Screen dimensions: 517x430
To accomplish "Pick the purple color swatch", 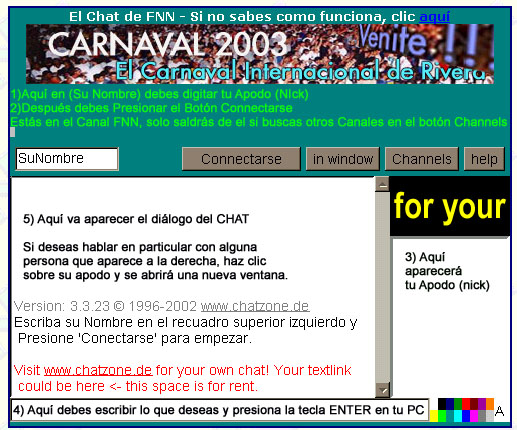I will (482, 404).
